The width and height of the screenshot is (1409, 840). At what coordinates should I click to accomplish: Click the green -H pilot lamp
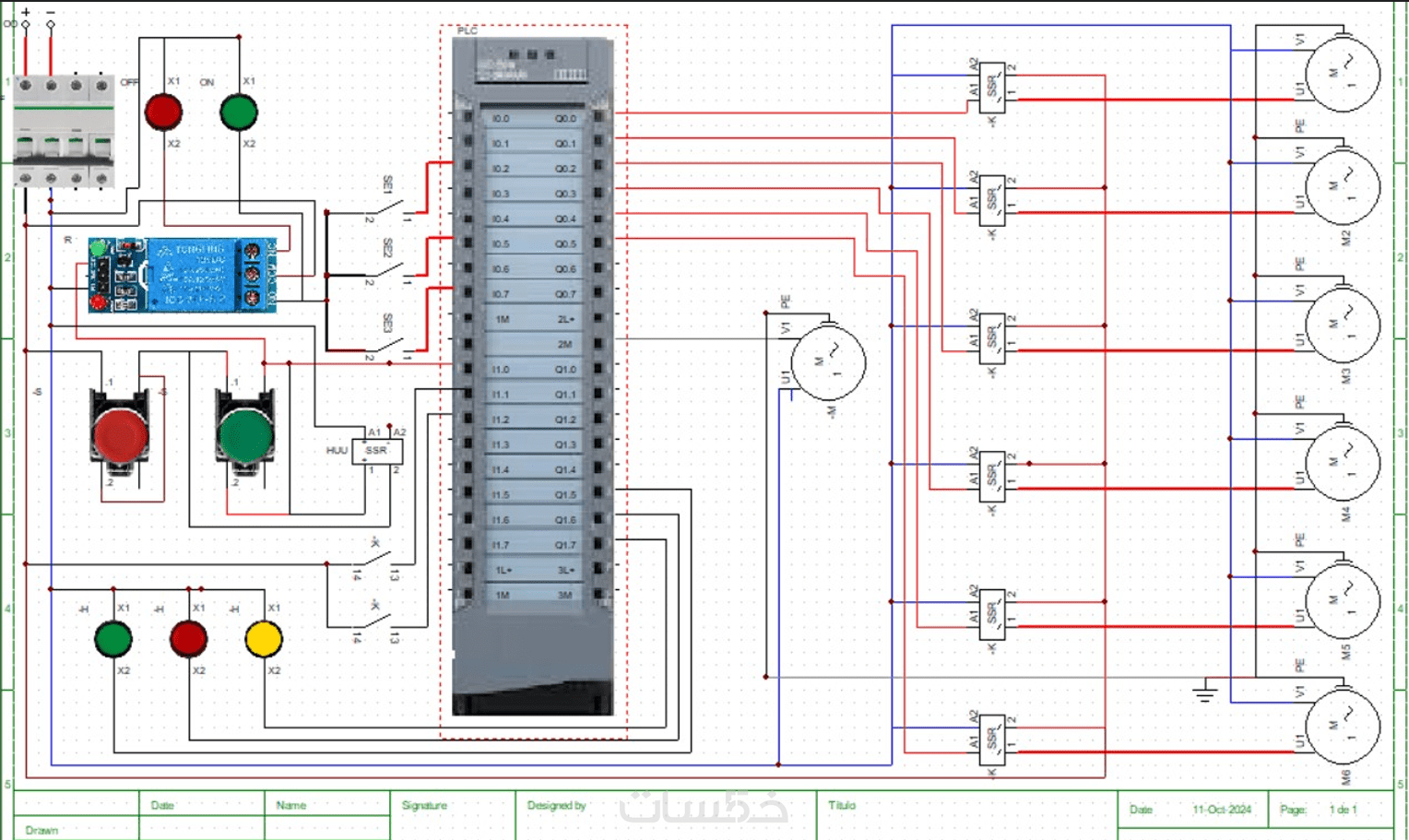pyautogui.click(x=113, y=639)
